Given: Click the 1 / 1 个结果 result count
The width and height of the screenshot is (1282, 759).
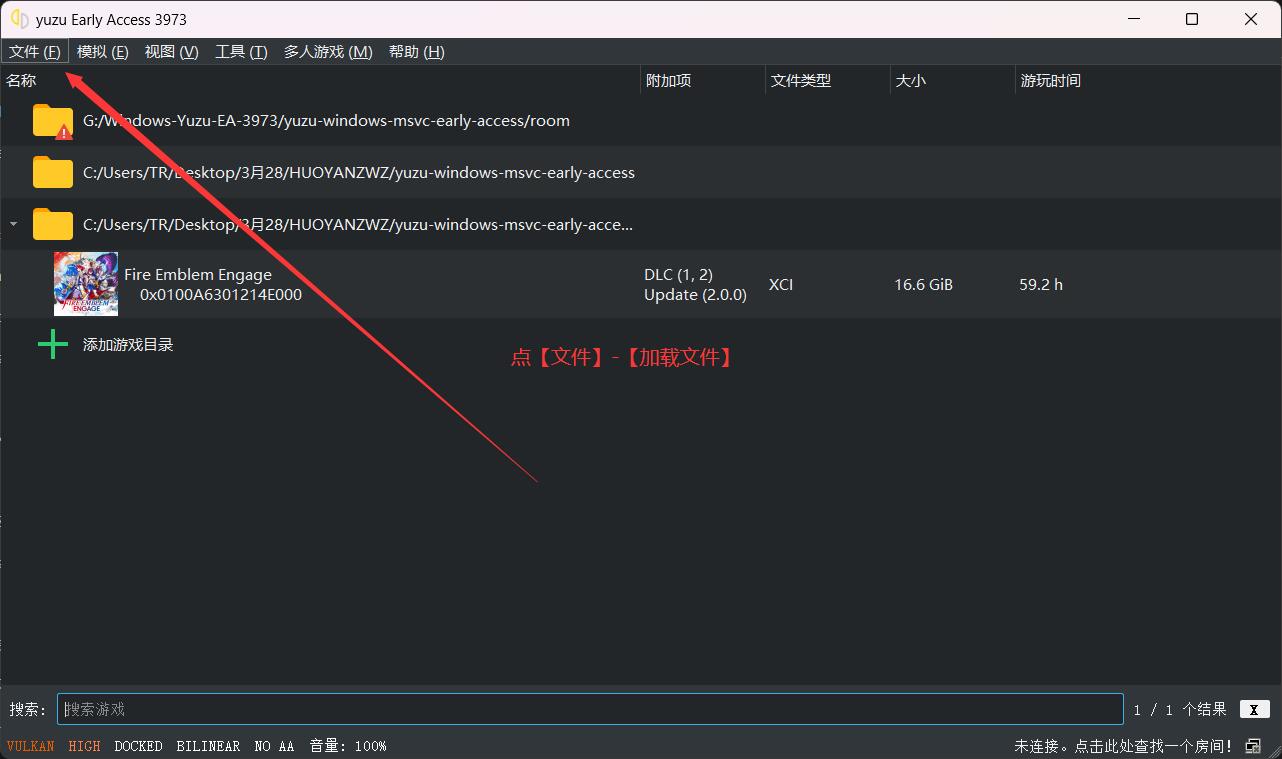Looking at the screenshot, I should 1180,709.
